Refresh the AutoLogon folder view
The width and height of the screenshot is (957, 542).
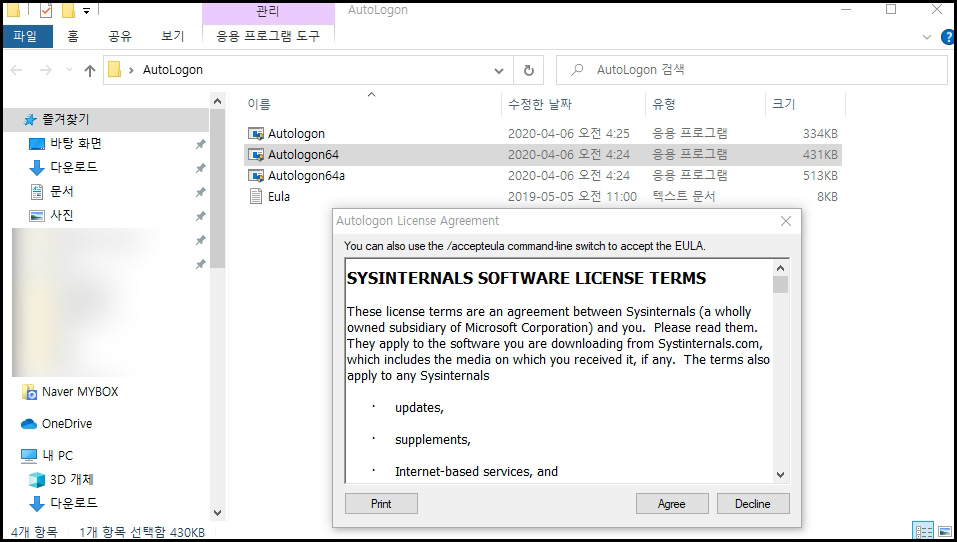click(x=529, y=70)
